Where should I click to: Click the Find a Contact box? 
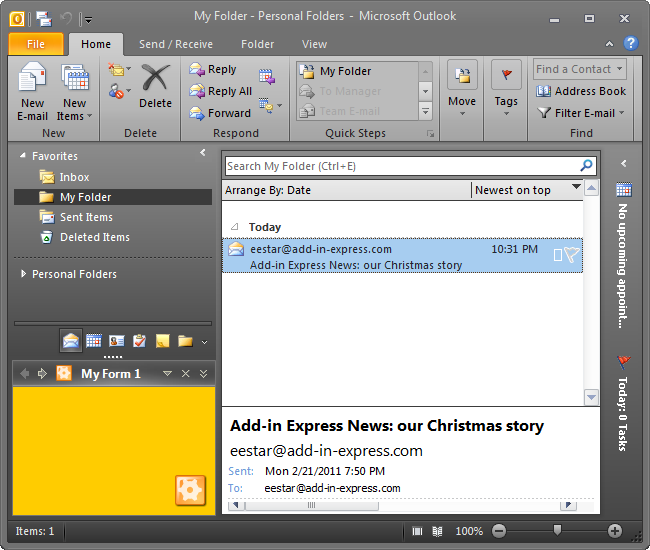click(580, 69)
